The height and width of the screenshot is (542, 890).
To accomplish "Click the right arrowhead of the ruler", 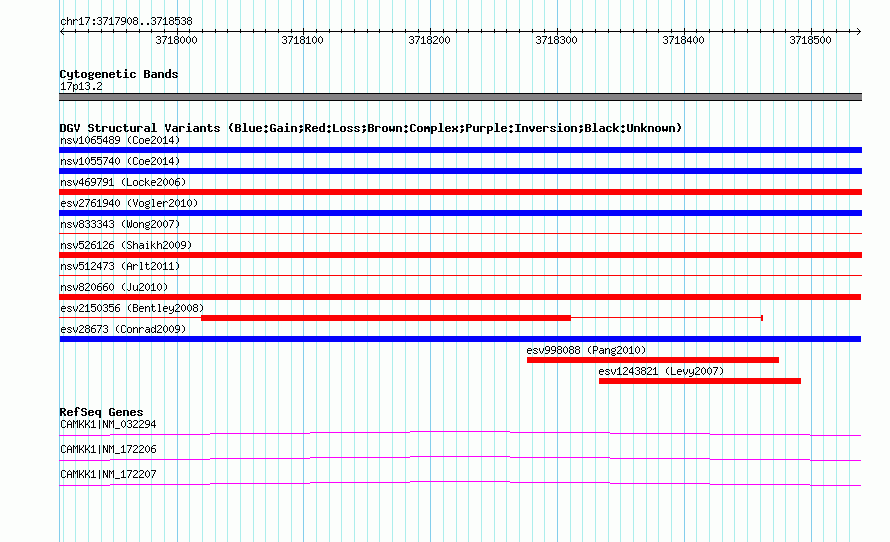I will 859,31.
